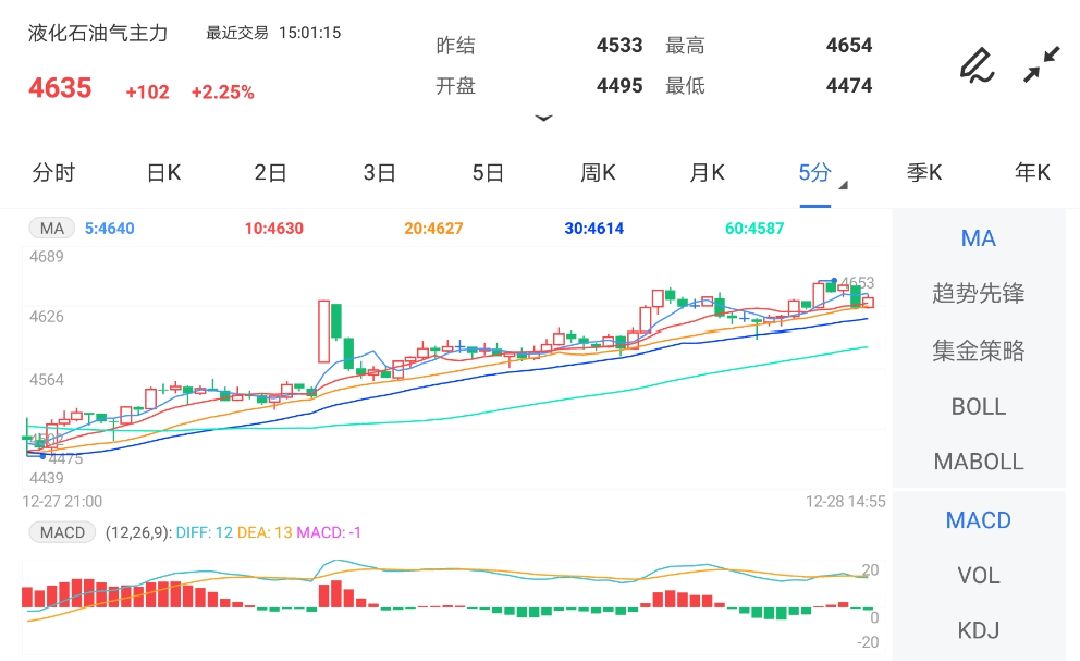Viewport: 1080px width, 661px height.
Task: Click the MA 20:4627 legend value
Action: 433,228
